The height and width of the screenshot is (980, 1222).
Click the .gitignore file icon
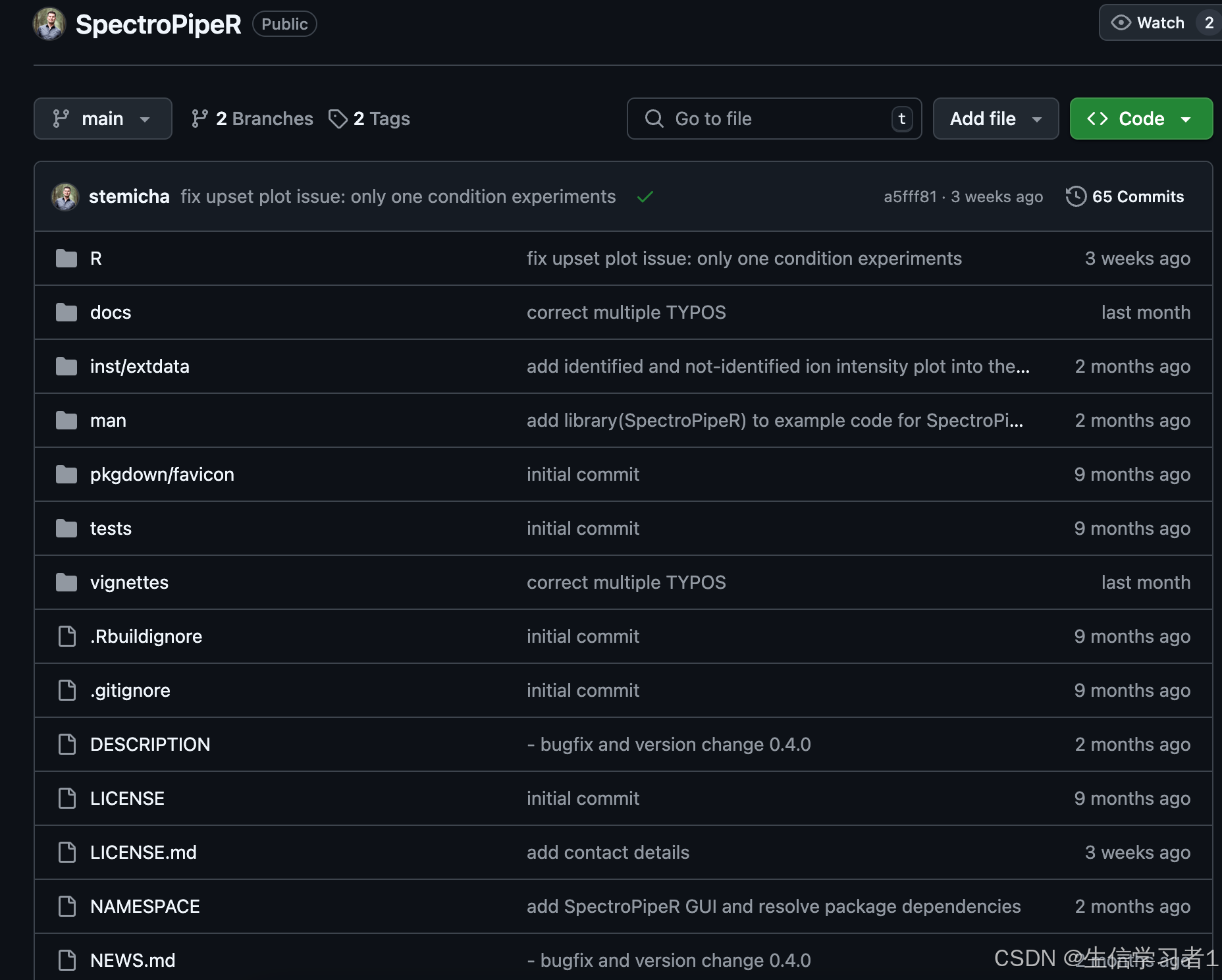67,691
